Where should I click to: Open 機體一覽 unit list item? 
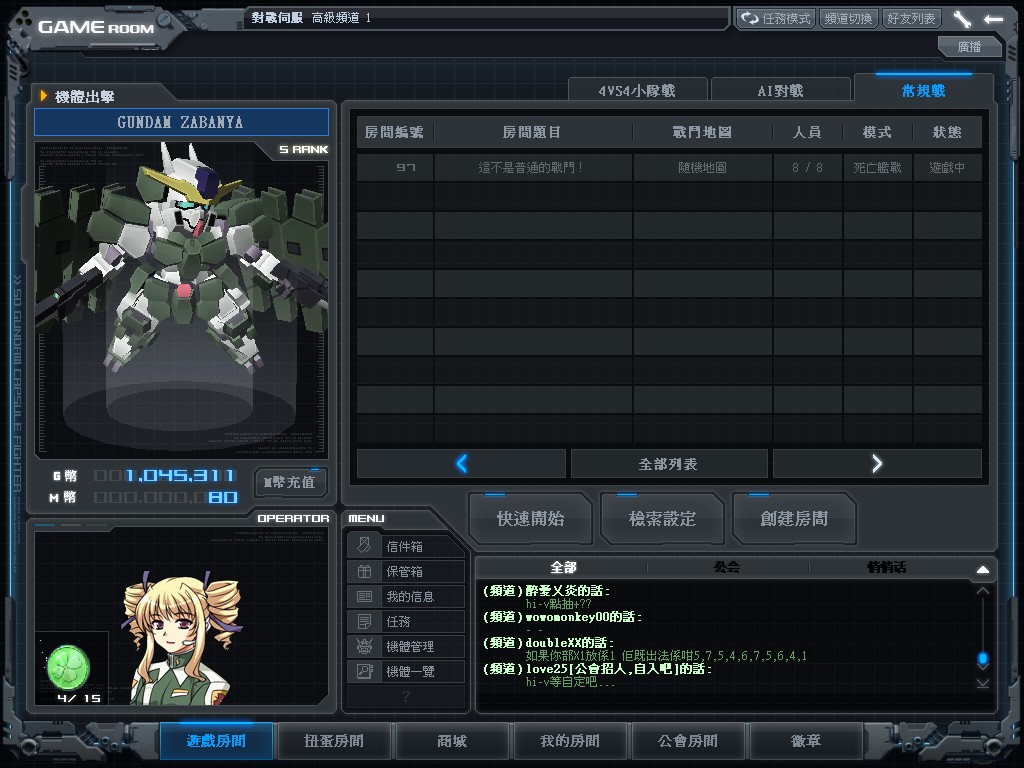click(406, 671)
